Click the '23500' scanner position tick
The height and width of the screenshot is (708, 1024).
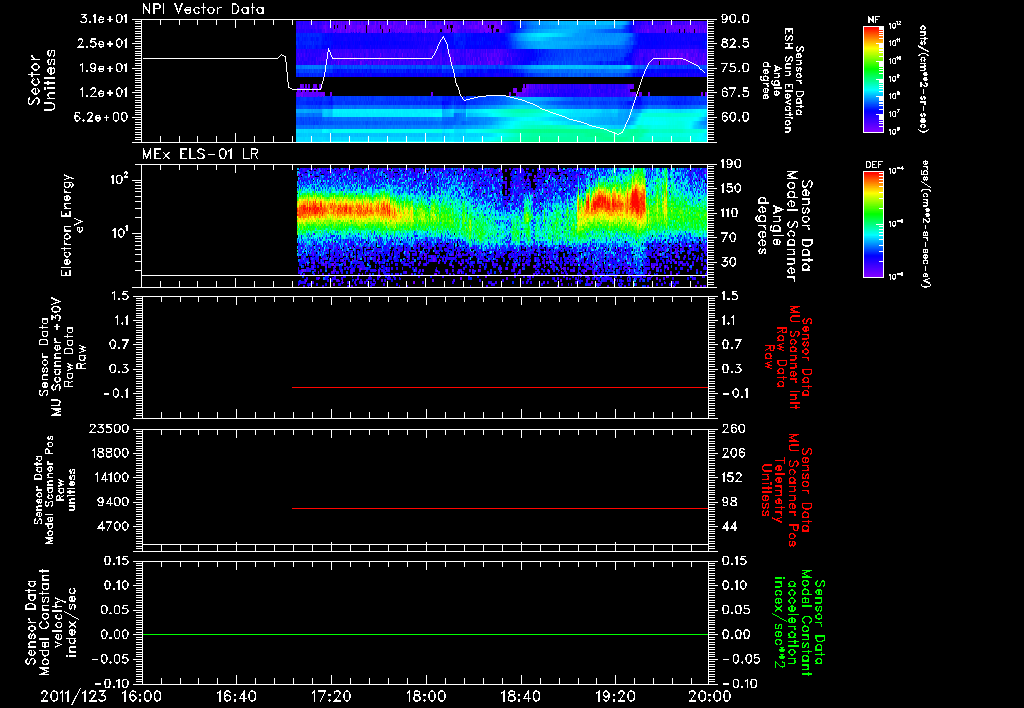coord(109,429)
